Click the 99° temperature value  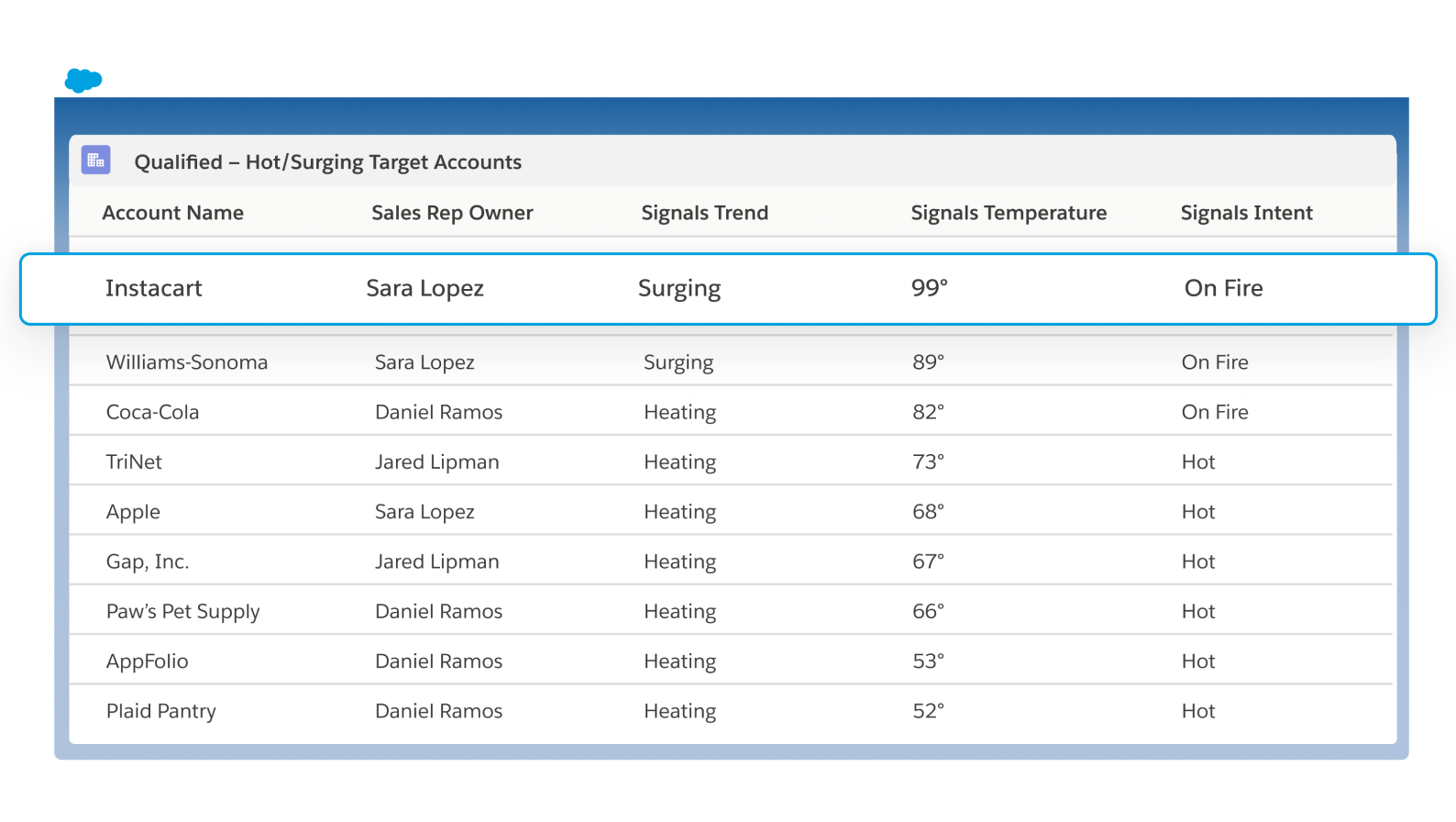click(930, 288)
